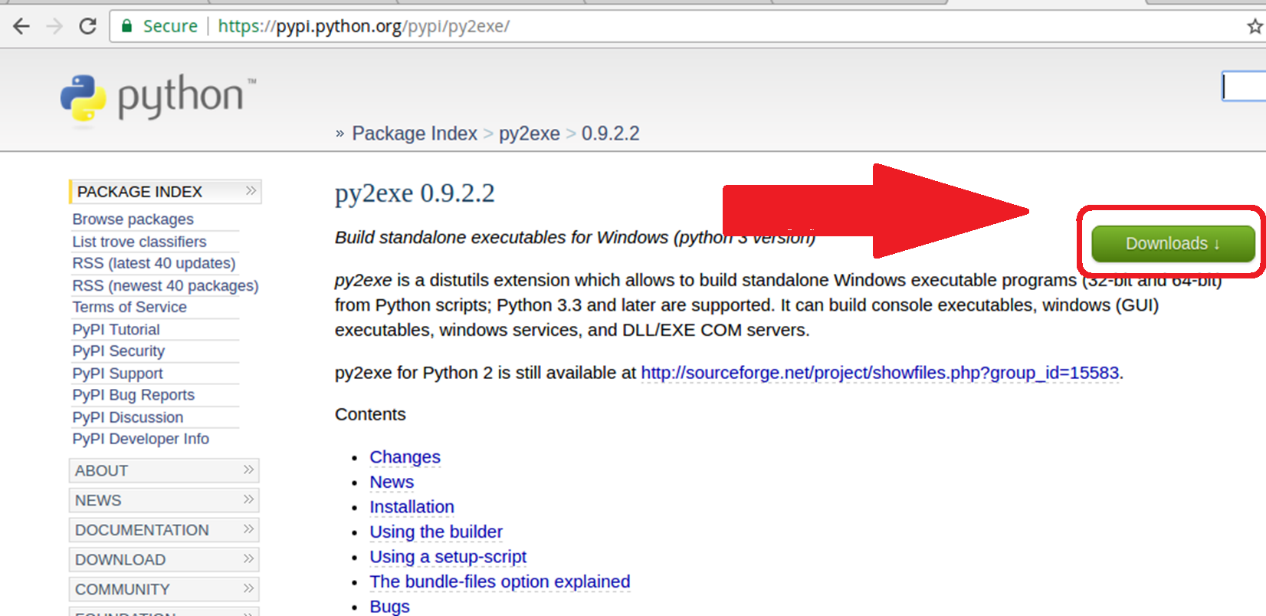Jump to Changes in contents list
Image resolution: width=1266 pixels, height=616 pixels.
[x=405, y=457]
